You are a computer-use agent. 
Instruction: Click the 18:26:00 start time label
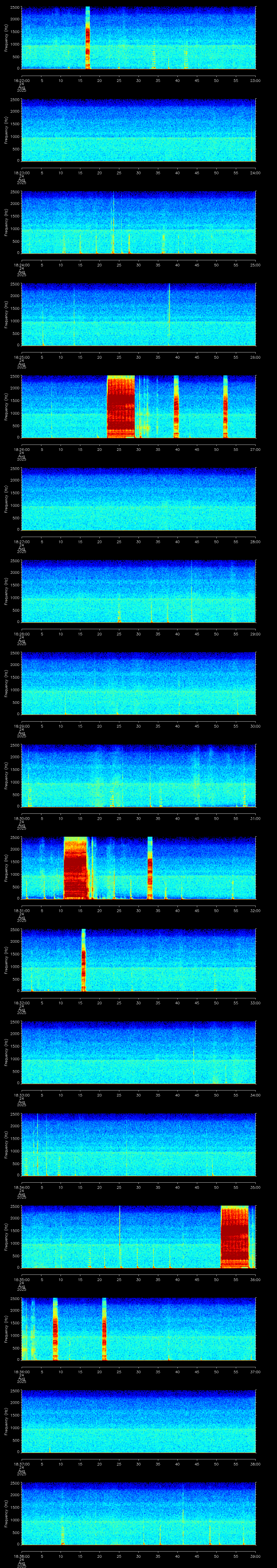point(21,449)
